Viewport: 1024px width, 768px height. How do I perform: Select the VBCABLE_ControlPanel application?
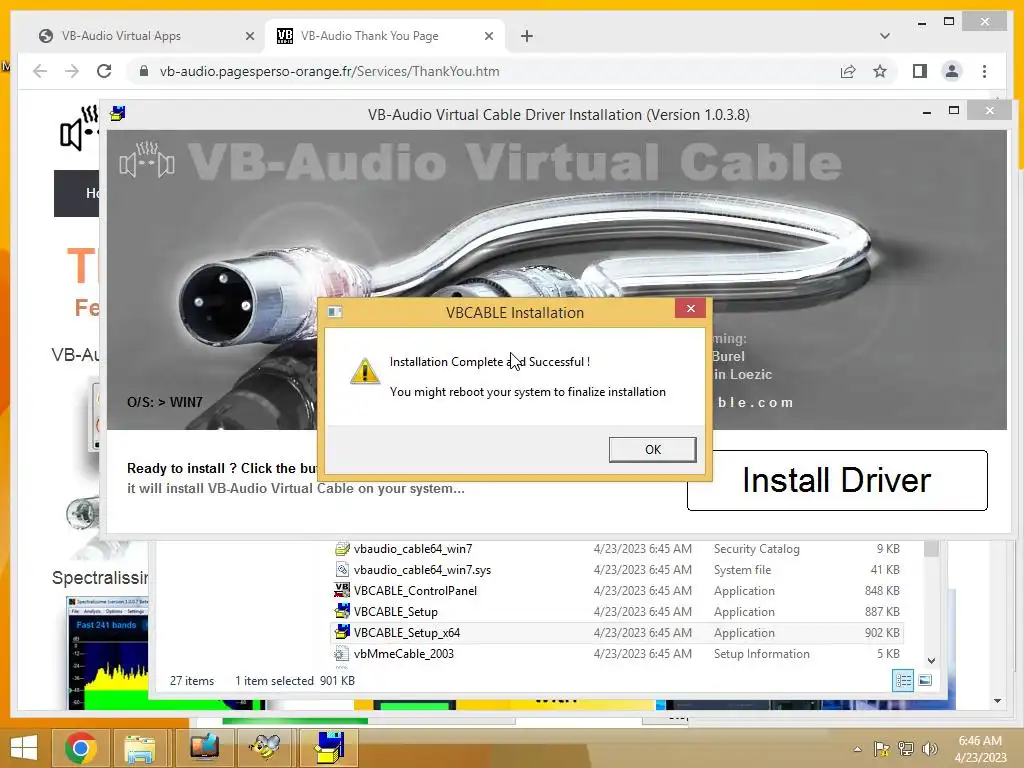click(617, 590)
